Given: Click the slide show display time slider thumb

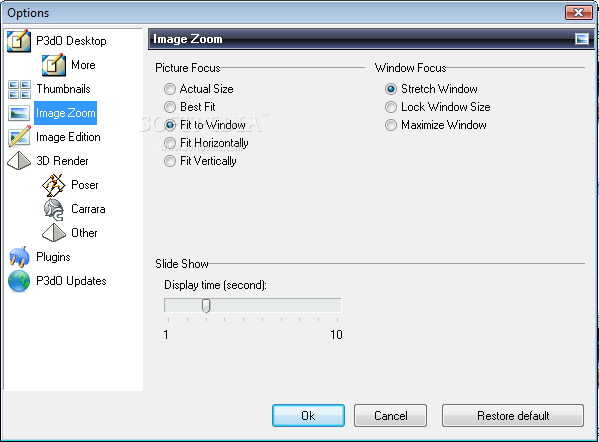Looking at the screenshot, I should point(206,306).
